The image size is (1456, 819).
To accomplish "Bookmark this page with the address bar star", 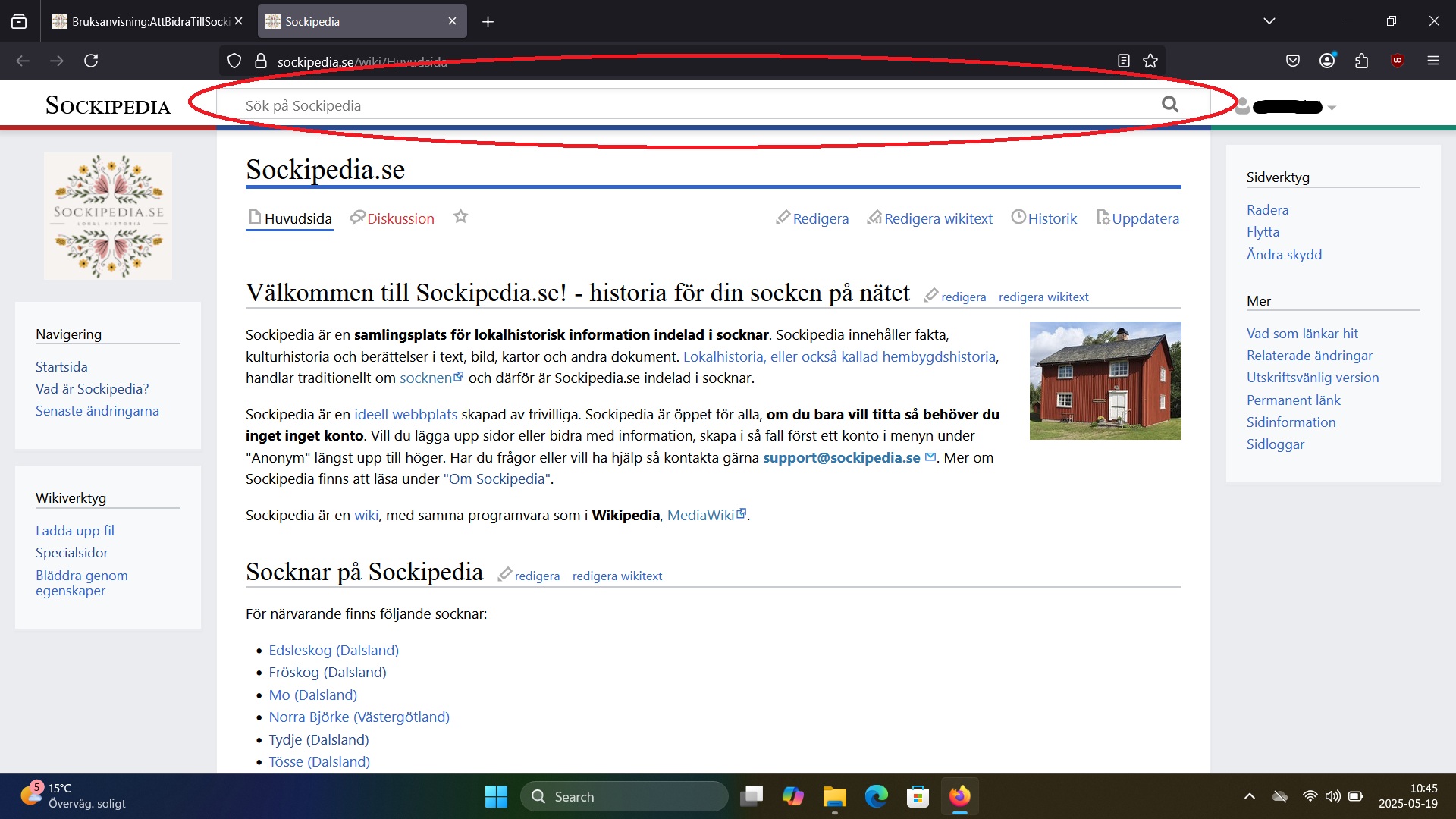I will (1150, 61).
